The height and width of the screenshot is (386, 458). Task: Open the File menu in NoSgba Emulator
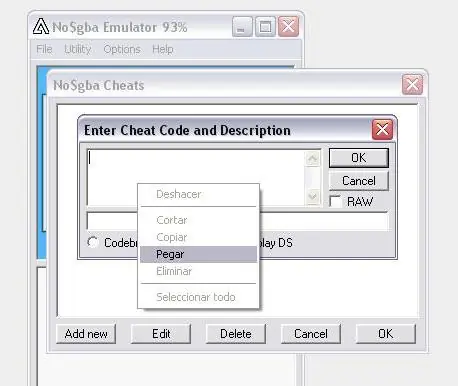[x=44, y=49]
